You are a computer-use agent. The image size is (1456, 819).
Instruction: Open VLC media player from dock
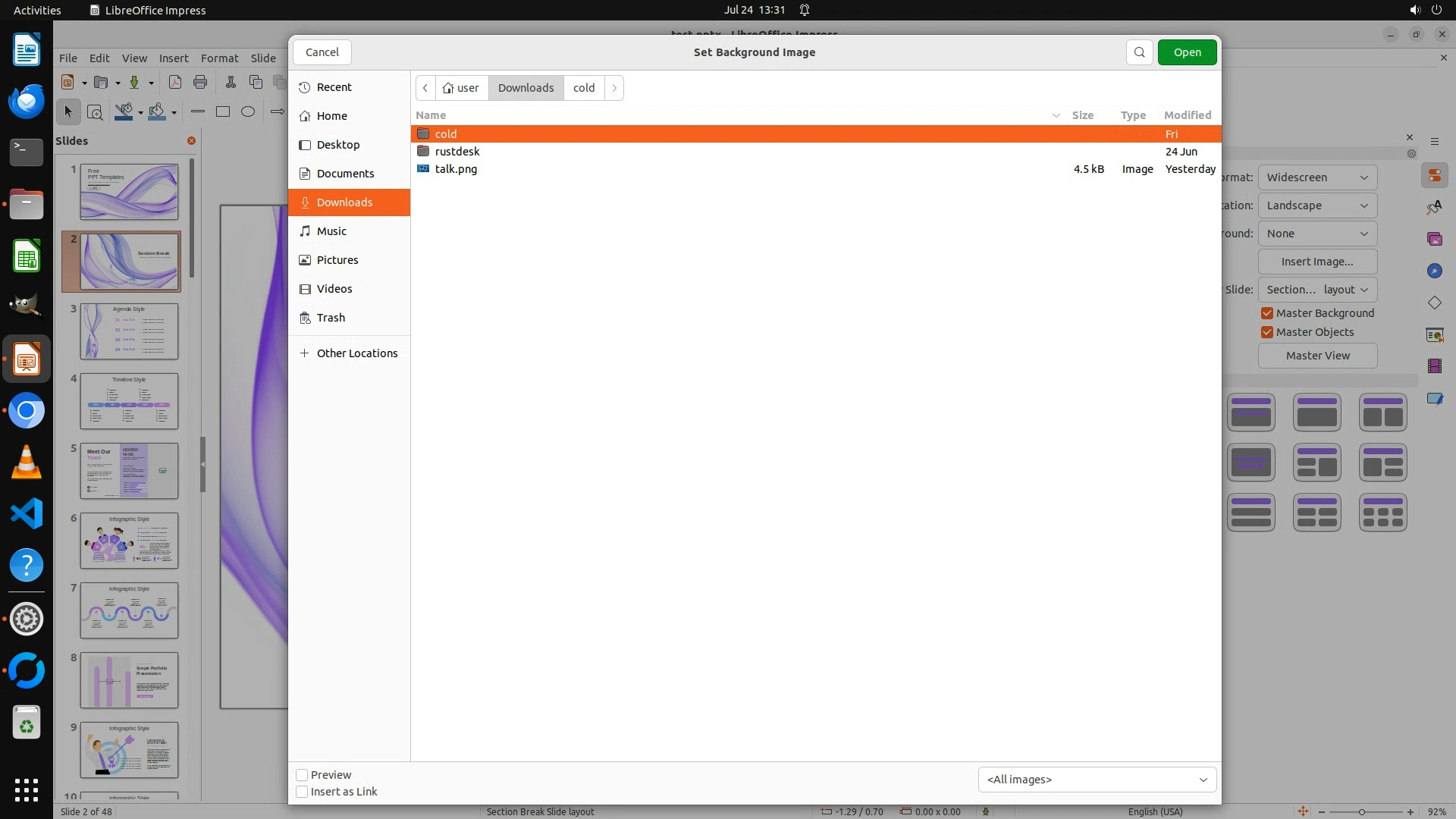coord(27,463)
